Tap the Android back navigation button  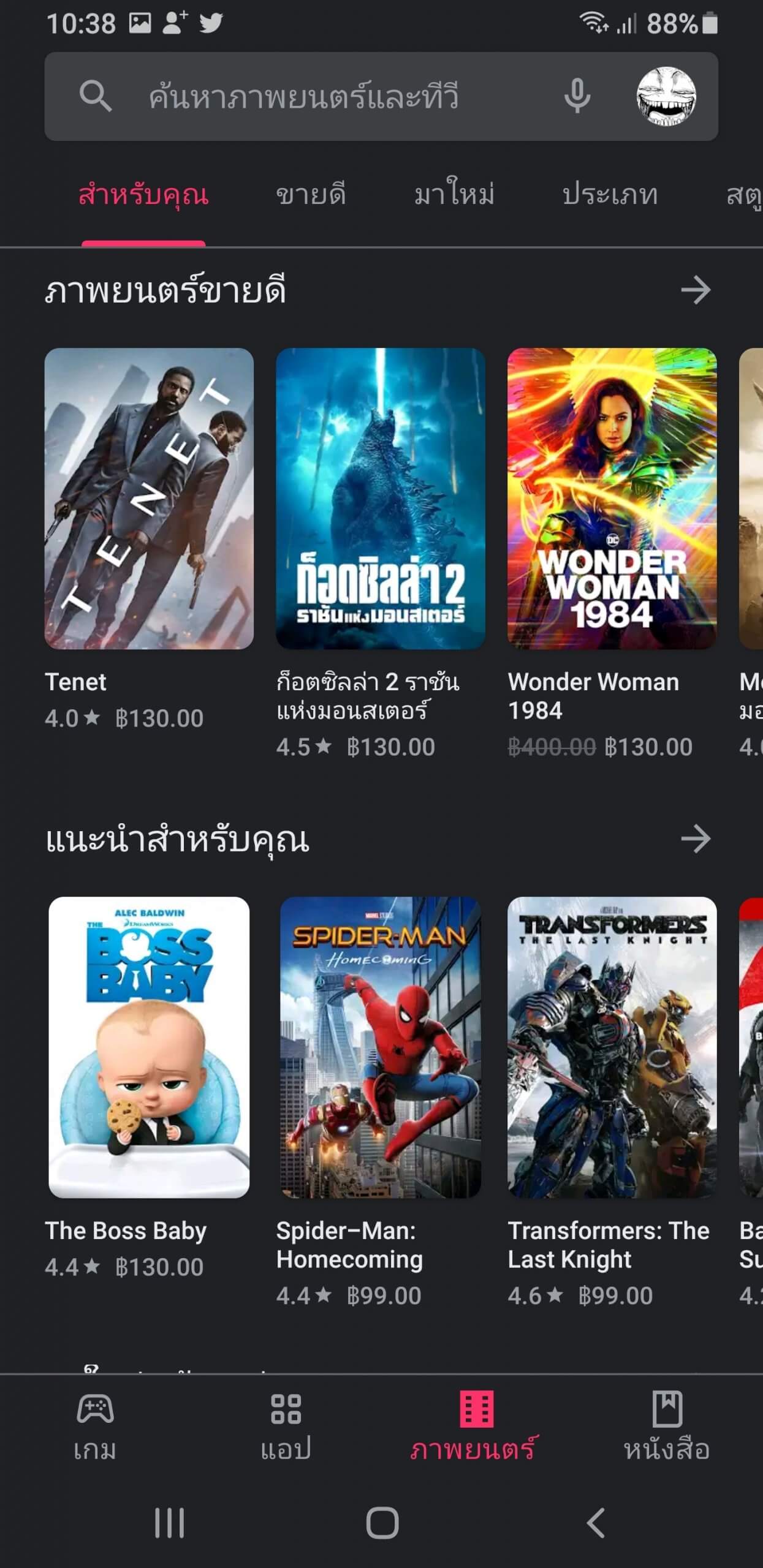pos(596,1523)
